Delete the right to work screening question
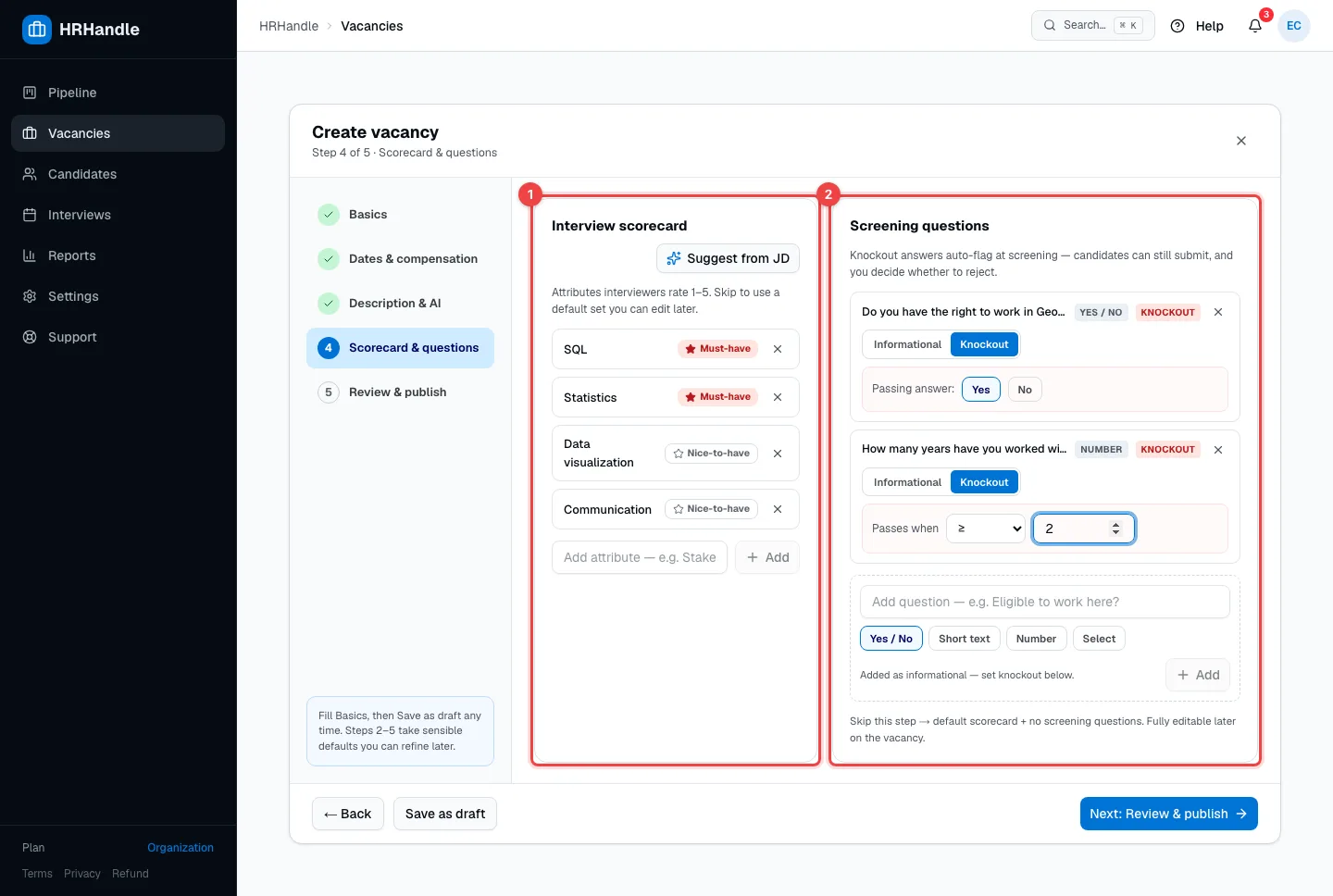This screenshot has height=896, width=1333. click(x=1218, y=312)
